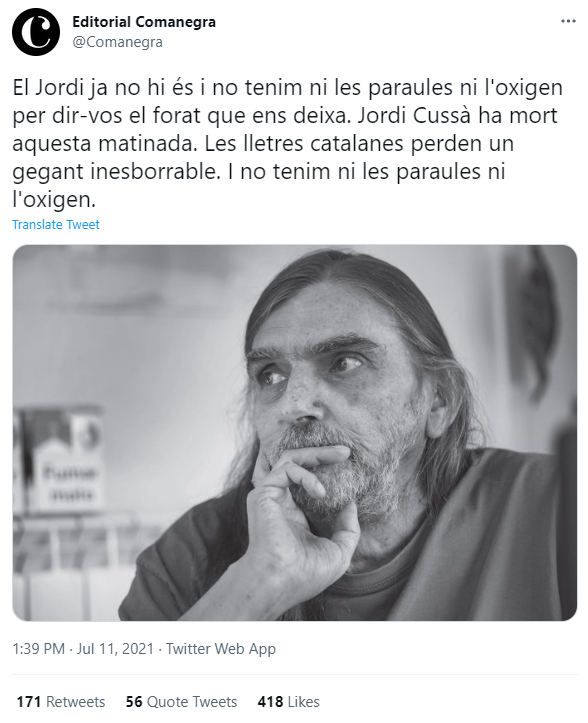Open the @Comanegra handle link
The image size is (588, 723).
(x=118, y=42)
